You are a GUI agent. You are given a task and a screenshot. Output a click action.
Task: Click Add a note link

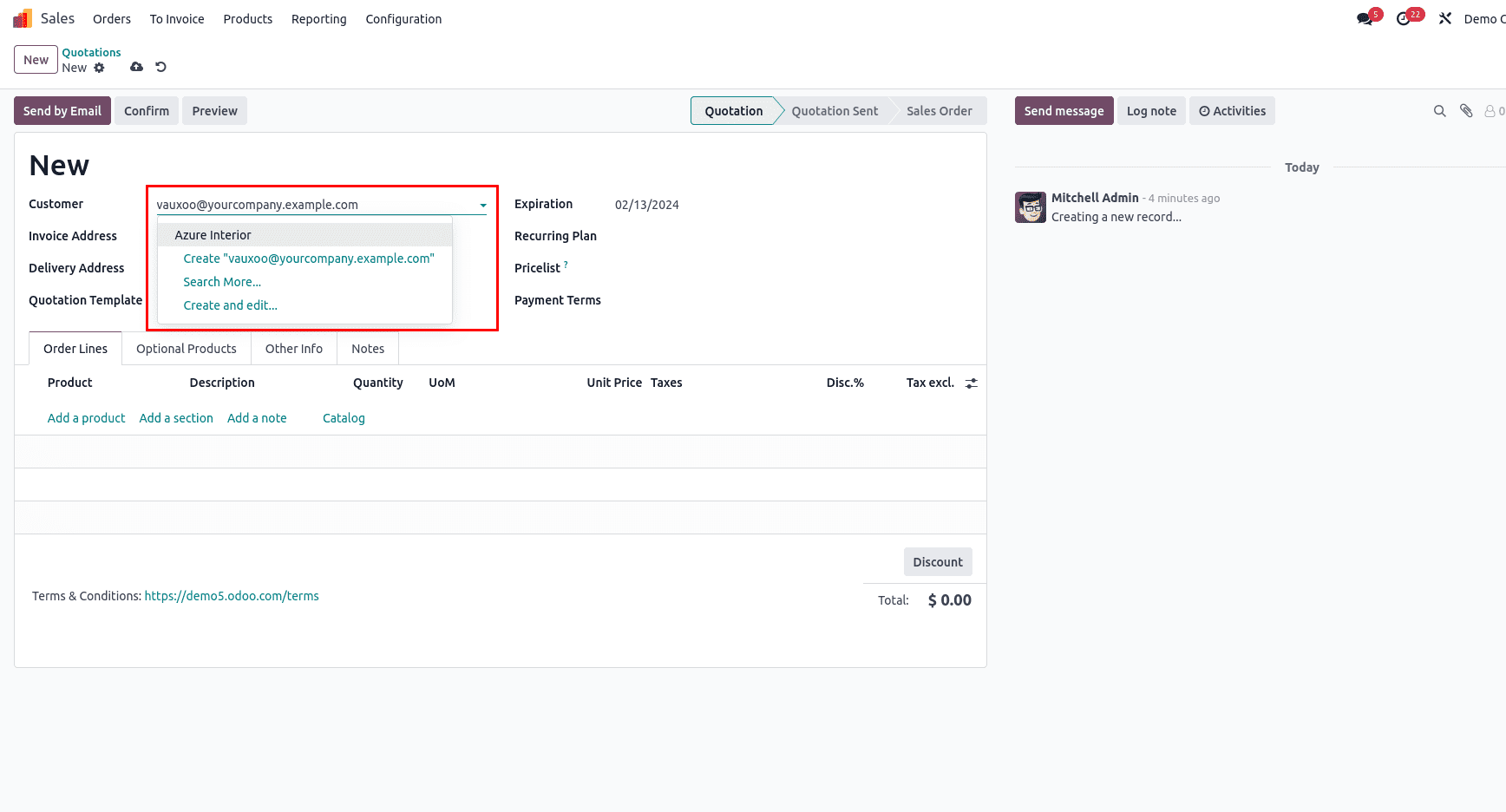[x=257, y=418]
